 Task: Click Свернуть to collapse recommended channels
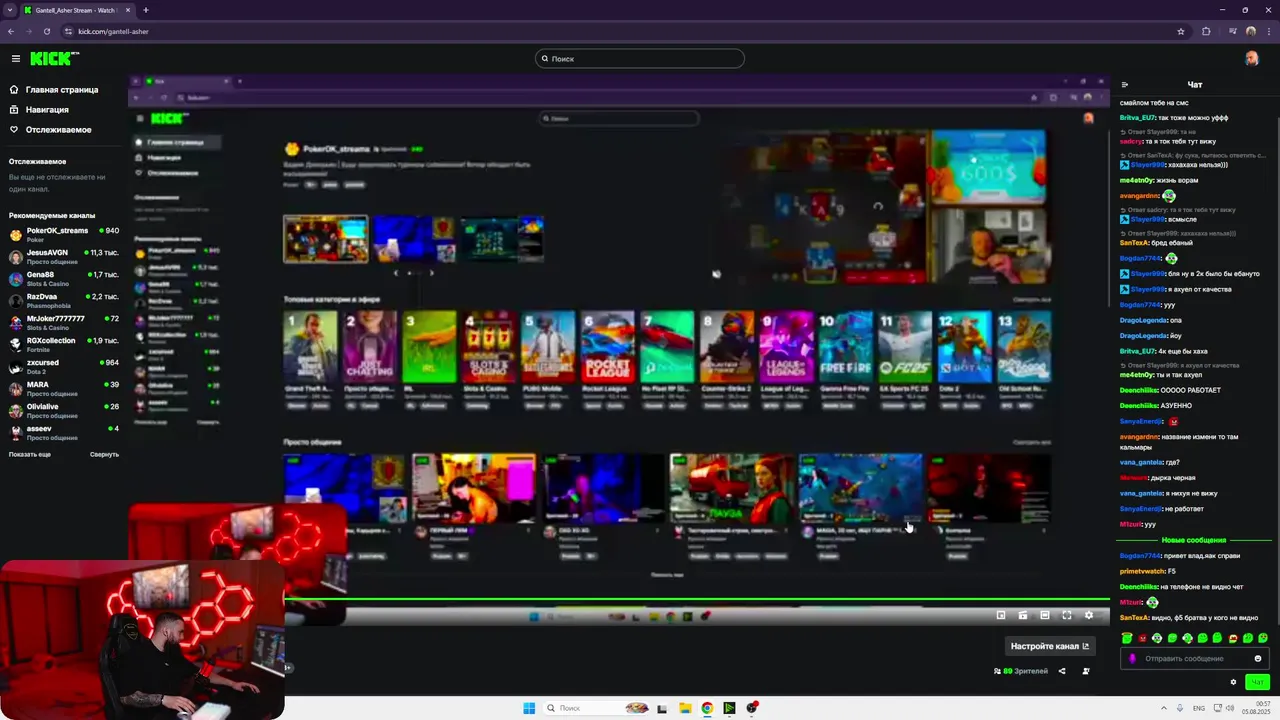point(104,454)
